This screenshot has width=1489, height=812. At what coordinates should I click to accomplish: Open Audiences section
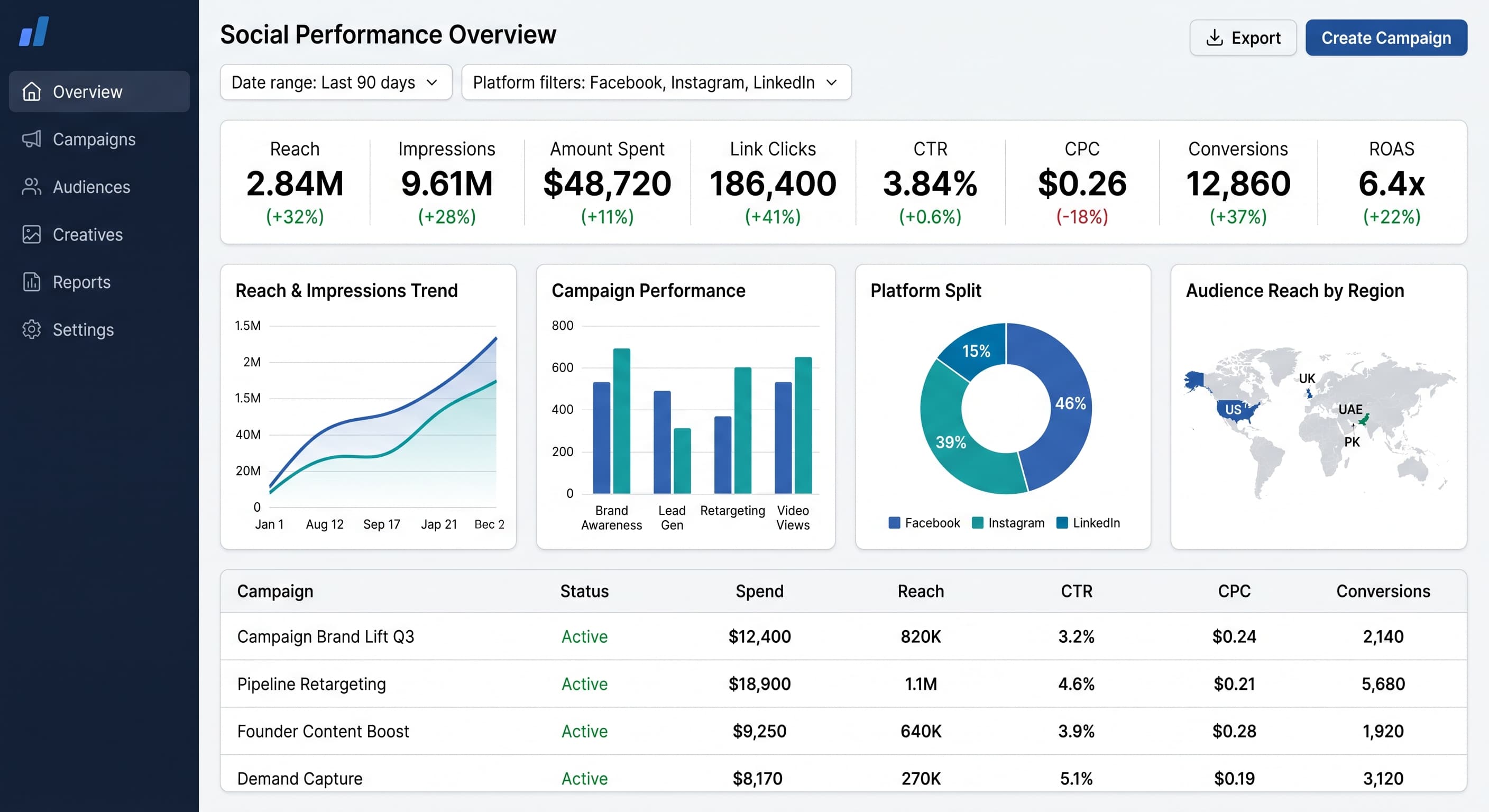pyautogui.click(x=99, y=187)
